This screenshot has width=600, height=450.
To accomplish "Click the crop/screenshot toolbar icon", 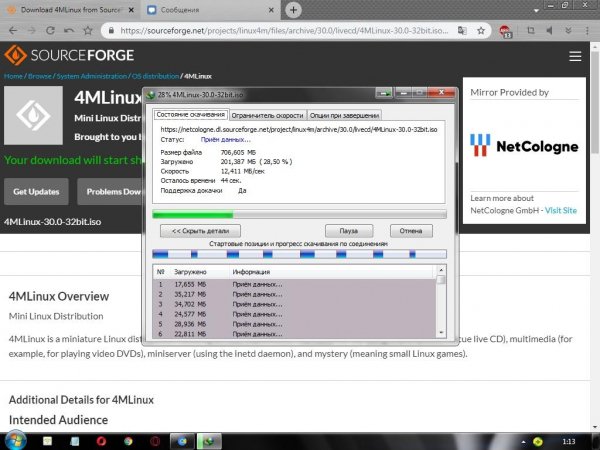I will 531,31.
